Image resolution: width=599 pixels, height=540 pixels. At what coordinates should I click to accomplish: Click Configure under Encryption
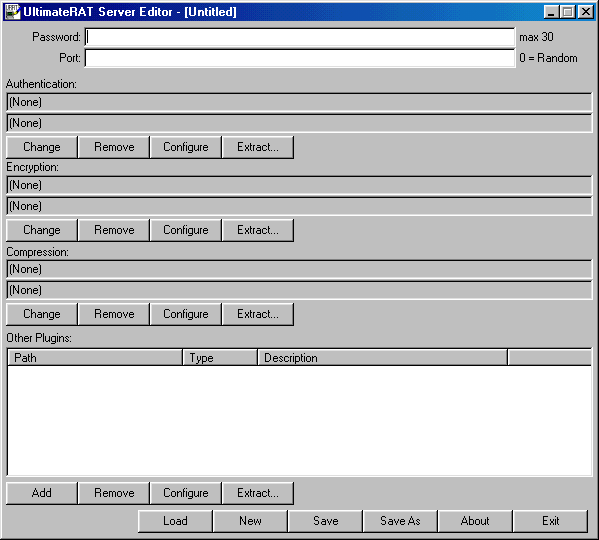point(186,230)
